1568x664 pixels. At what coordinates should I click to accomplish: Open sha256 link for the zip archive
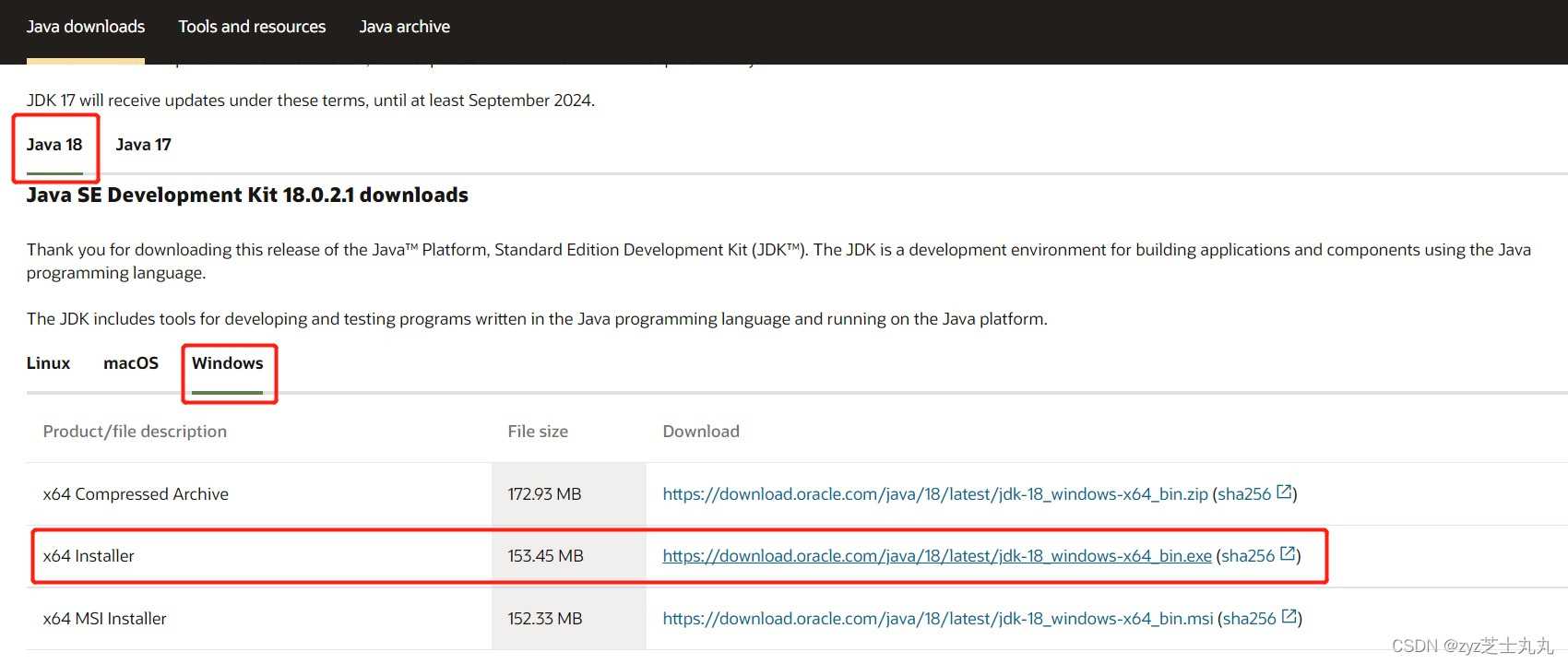[1244, 494]
